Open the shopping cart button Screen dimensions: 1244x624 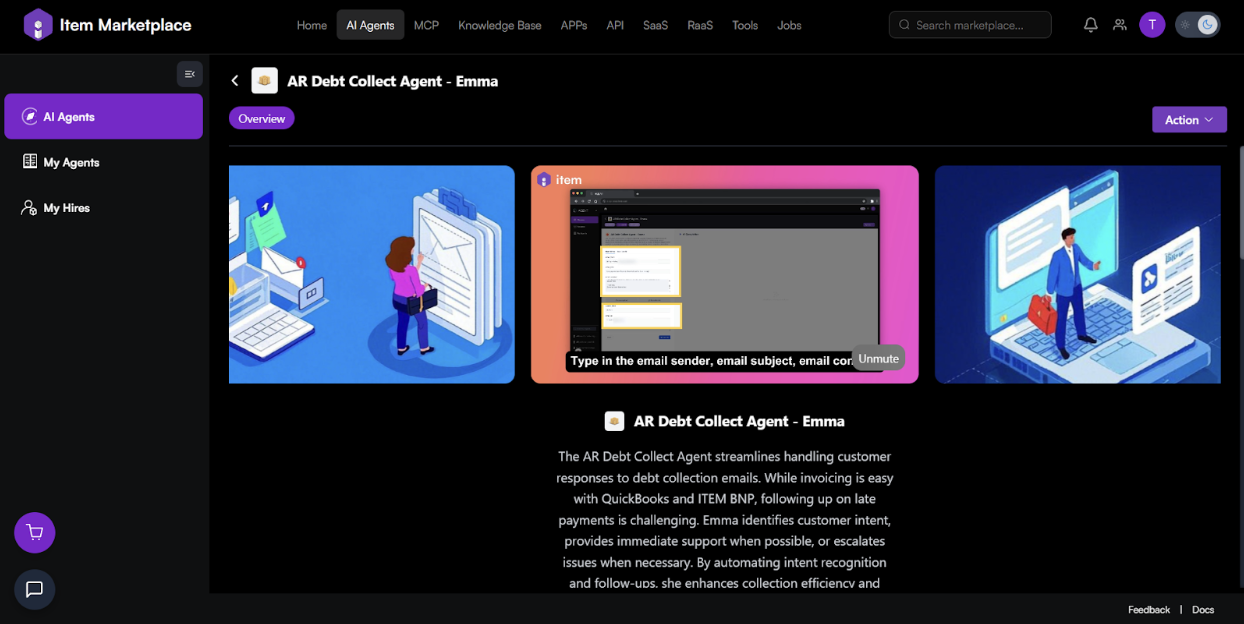tap(35, 533)
